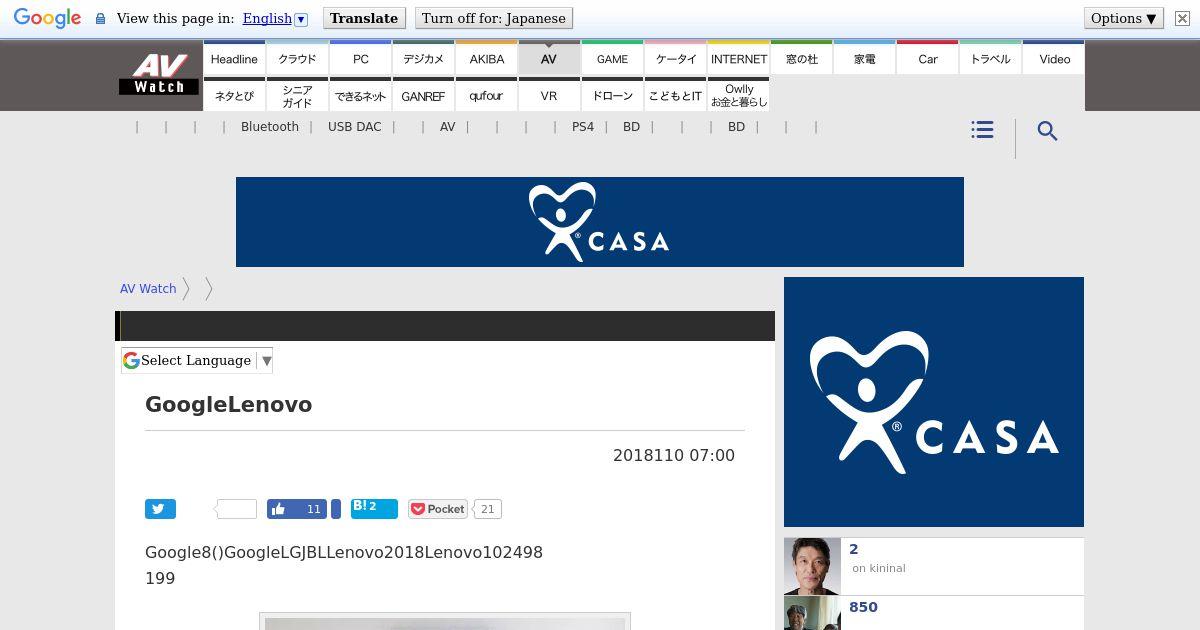1200x630 pixels.
Task: Open the PC site tab
Action: 360,59
